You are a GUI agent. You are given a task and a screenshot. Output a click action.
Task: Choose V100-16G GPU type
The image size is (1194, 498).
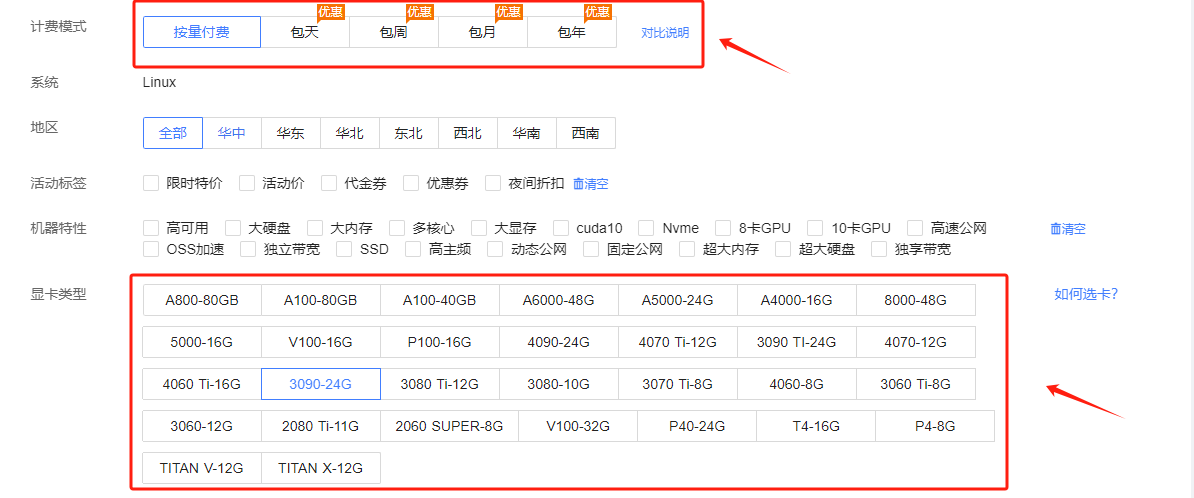[x=321, y=342]
